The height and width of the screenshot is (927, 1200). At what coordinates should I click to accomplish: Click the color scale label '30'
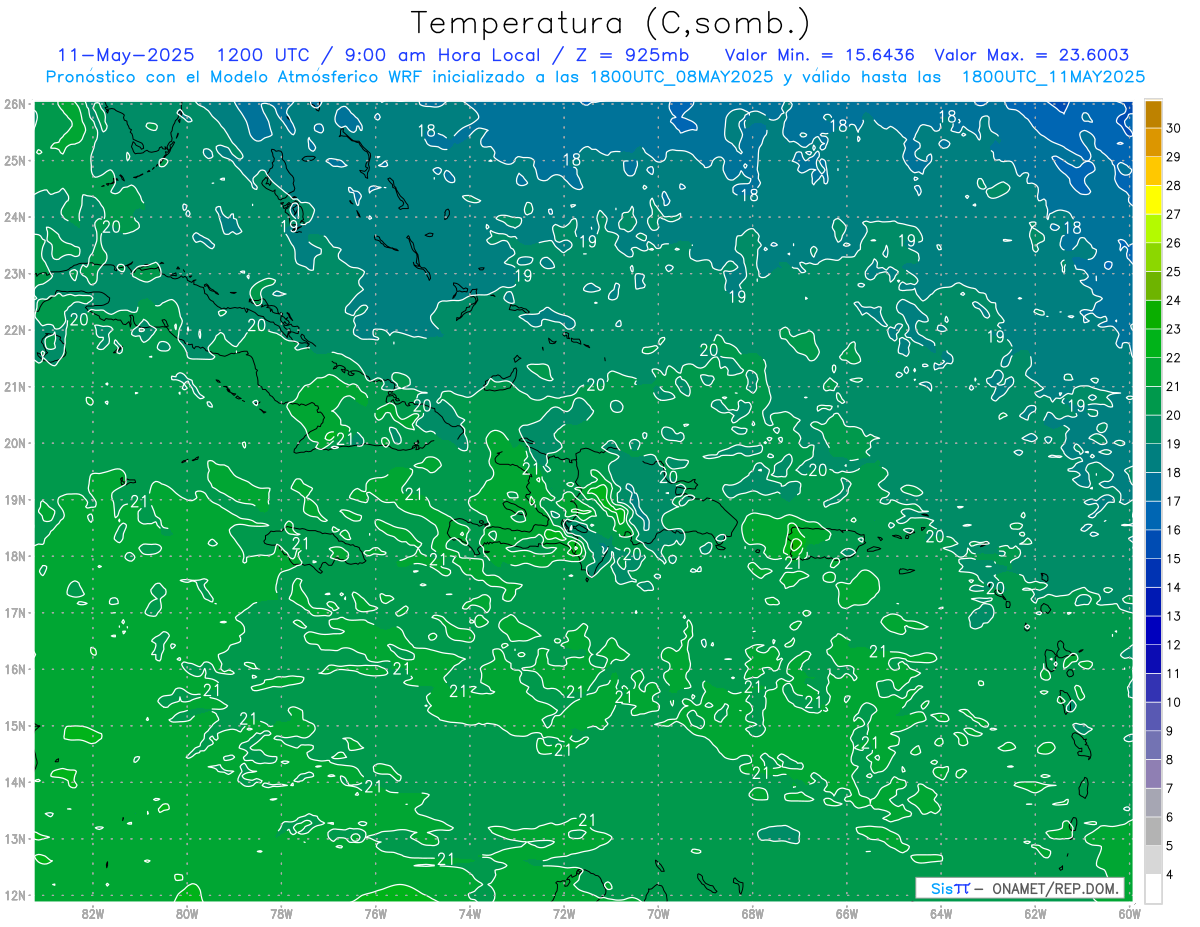coord(1174,128)
